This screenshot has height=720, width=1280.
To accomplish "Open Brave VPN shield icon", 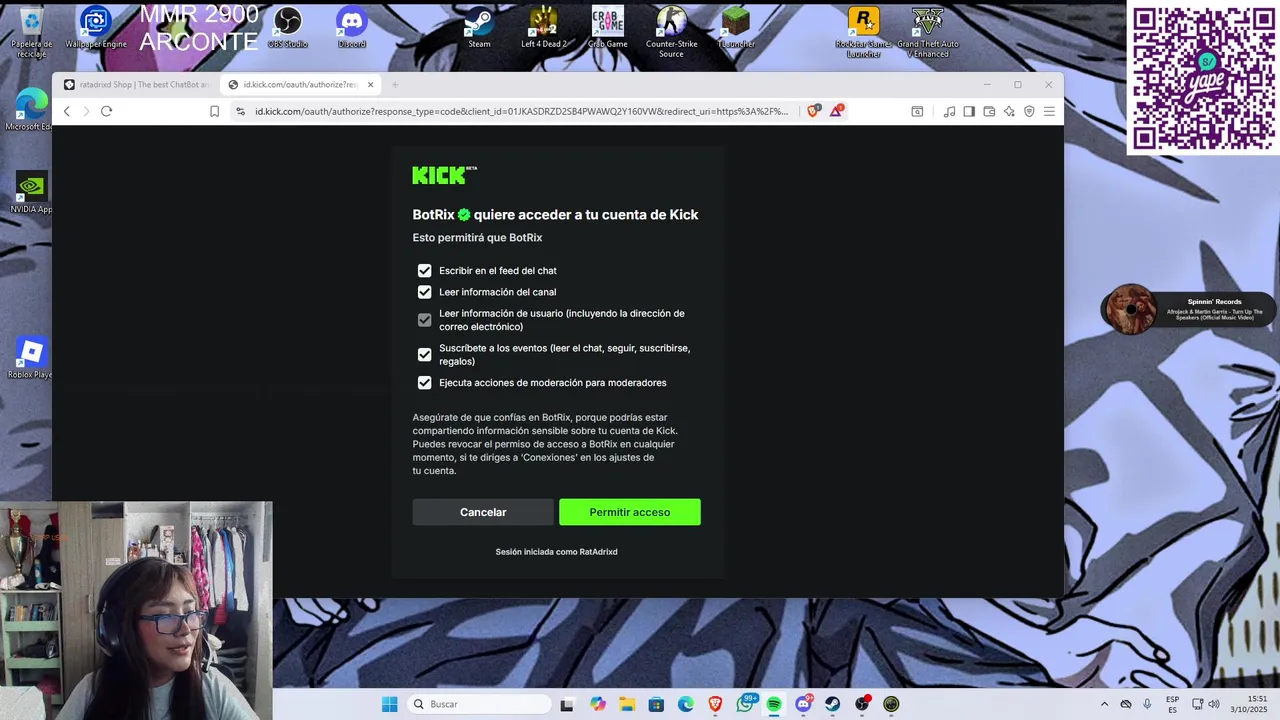I will tap(1029, 111).
